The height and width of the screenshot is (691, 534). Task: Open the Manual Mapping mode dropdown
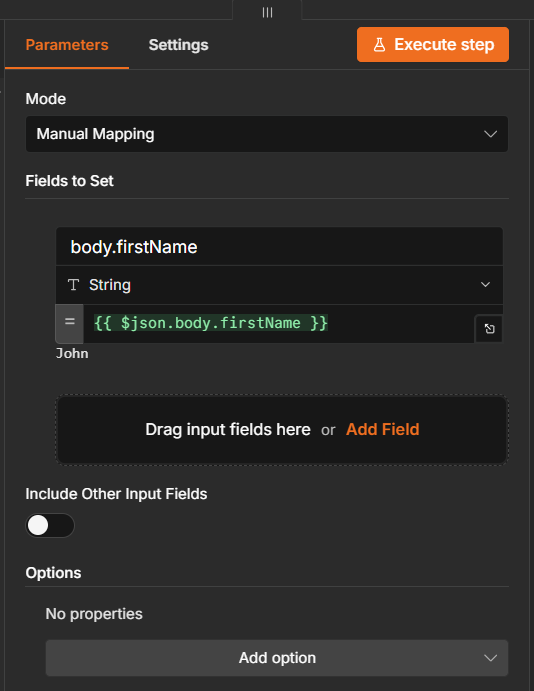point(267,134)
